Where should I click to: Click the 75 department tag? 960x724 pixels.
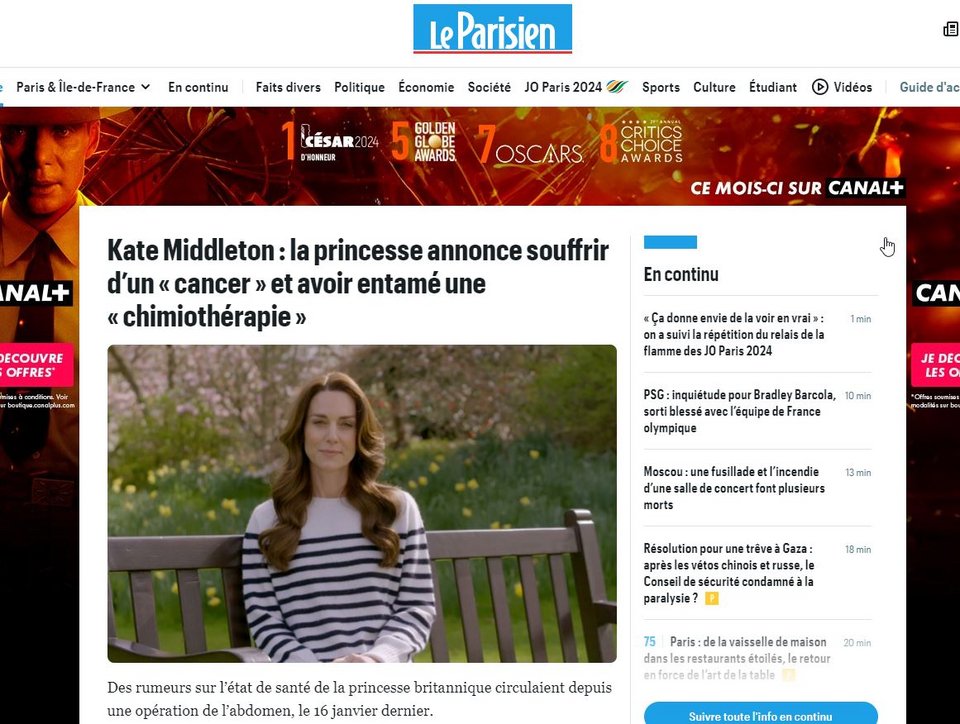(650, 641)
